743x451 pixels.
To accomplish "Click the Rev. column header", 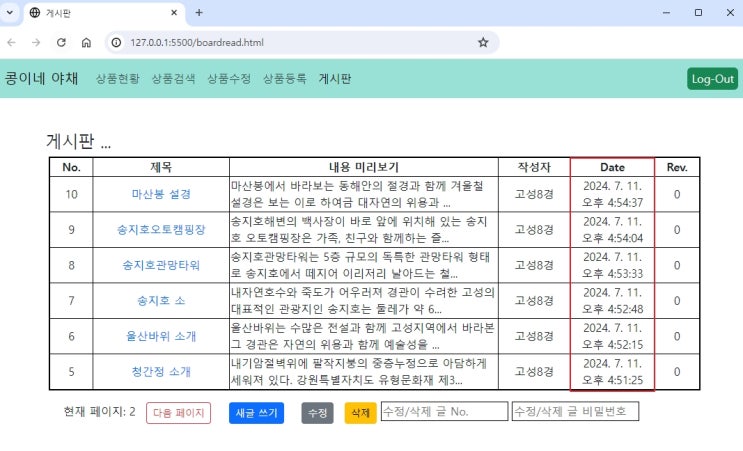I will point(677,167).
